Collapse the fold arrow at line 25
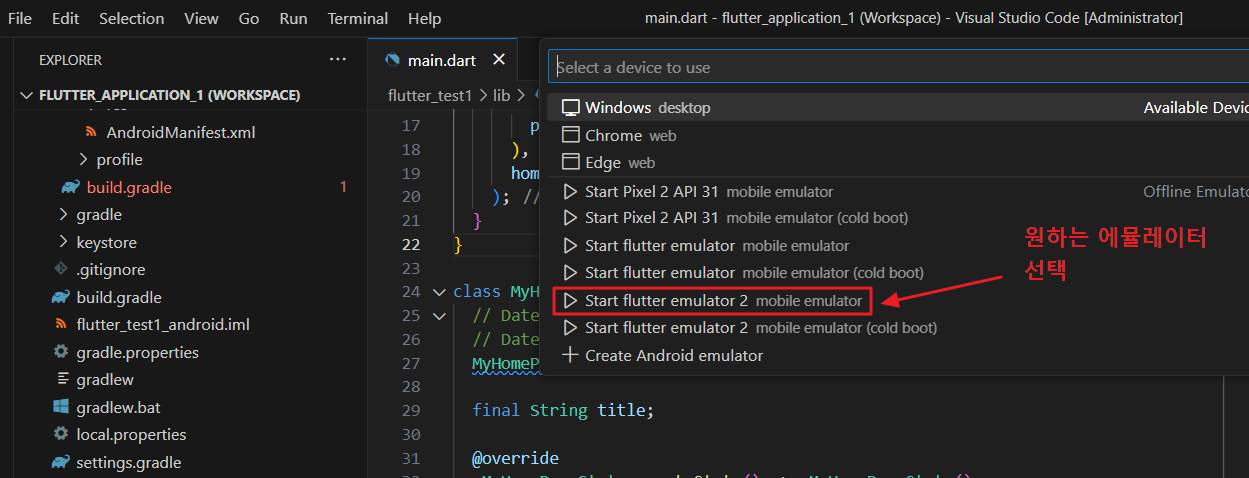This screenshot has width=1249, height=478. pyautogui.click(x=439, y=316)
